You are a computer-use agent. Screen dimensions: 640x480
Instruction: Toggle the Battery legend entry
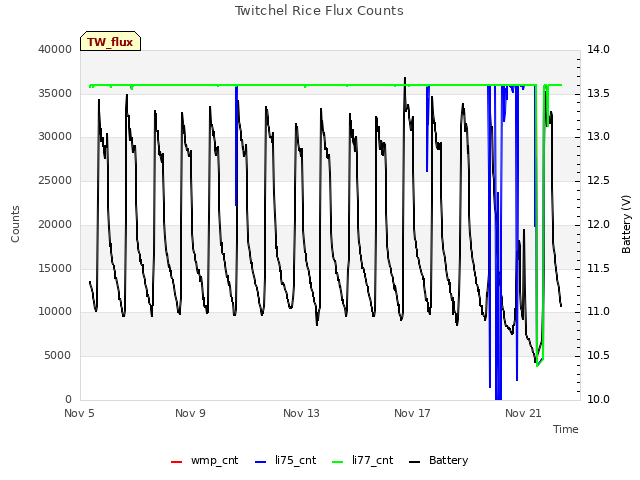pos(439,460)
